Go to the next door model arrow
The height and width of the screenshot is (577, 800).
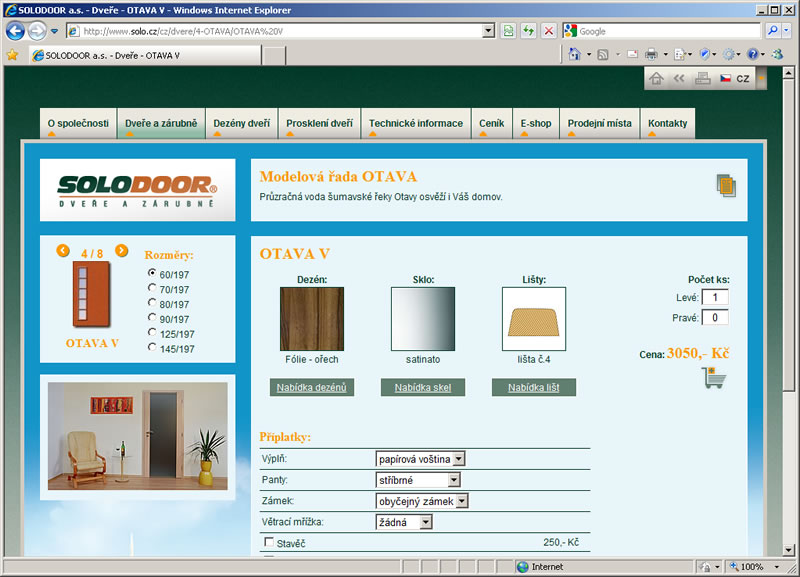point(122,251)
